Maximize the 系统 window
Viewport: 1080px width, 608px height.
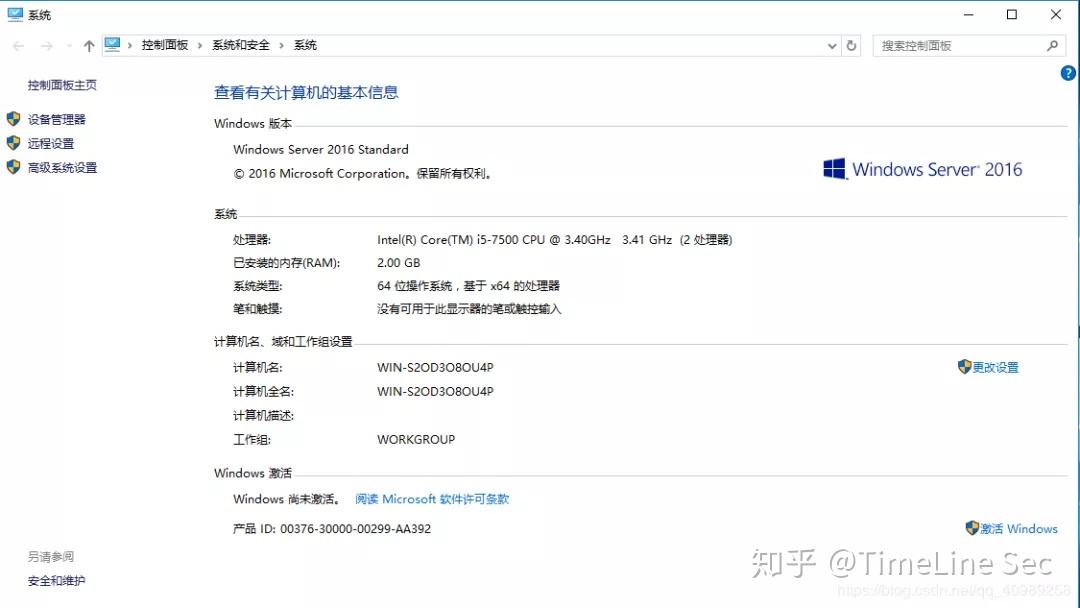tap(1012, 14)
